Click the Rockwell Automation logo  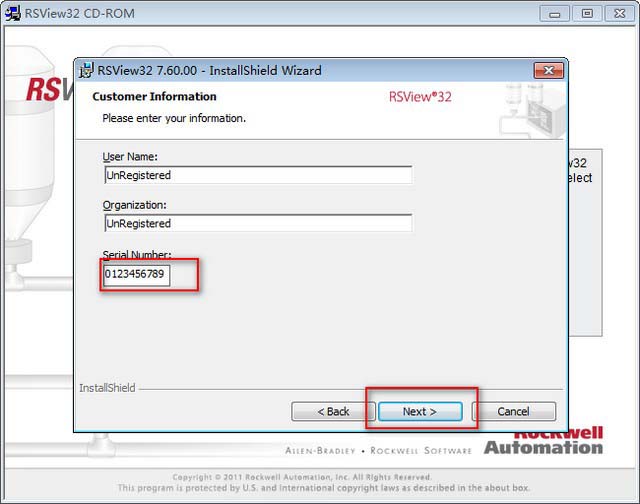point(543,443)
